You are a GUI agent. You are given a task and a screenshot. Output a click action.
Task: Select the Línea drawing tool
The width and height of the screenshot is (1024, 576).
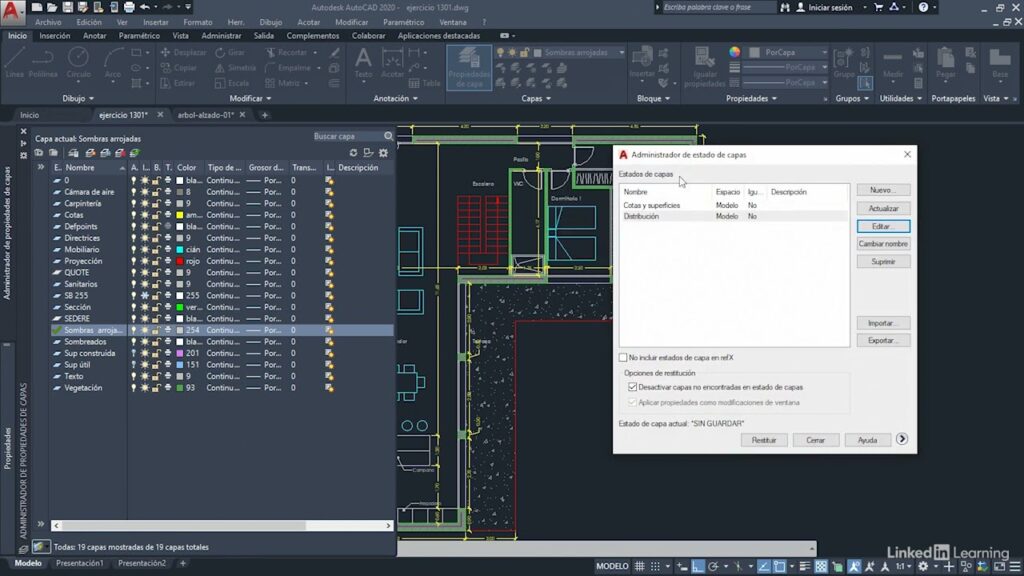(x=17, y=63)
